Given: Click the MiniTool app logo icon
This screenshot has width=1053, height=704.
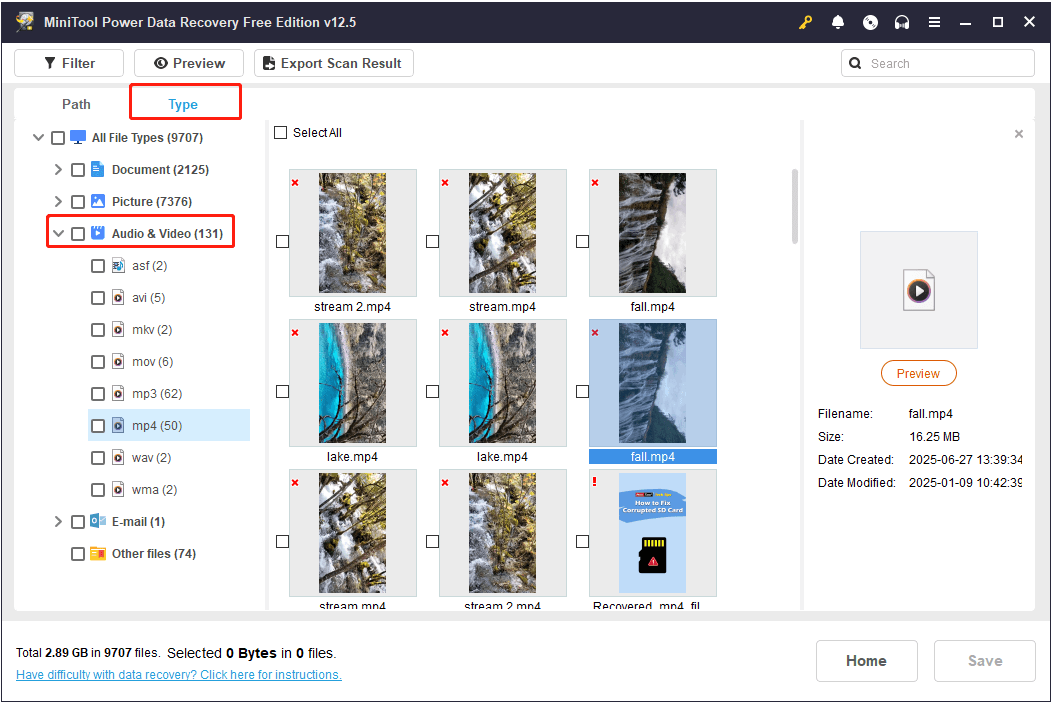Looking at the screenshot, I should point(26,21).
